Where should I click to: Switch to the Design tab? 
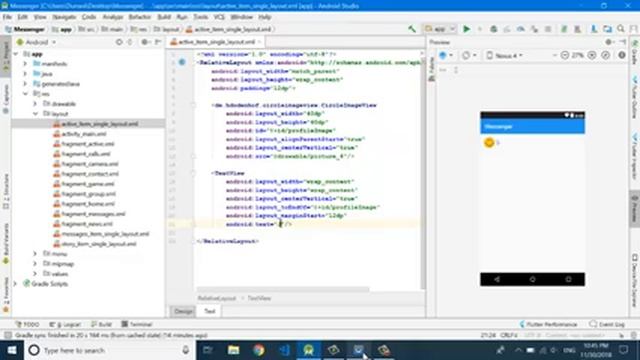(x=183, y=311)
